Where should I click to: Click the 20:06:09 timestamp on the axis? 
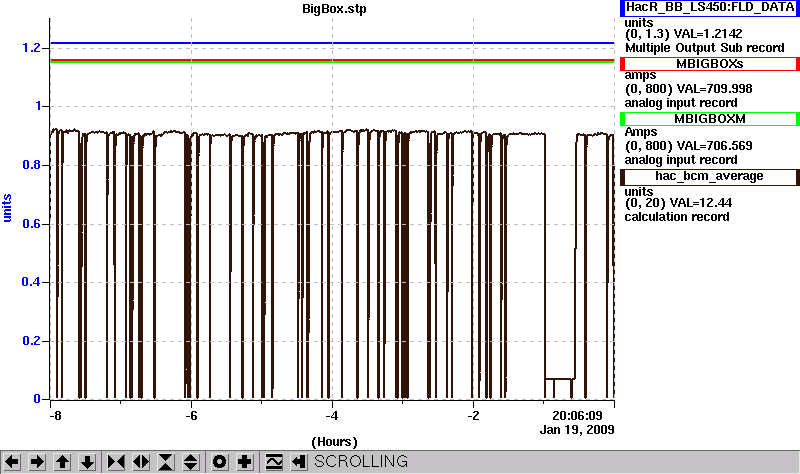pos(577,416)
